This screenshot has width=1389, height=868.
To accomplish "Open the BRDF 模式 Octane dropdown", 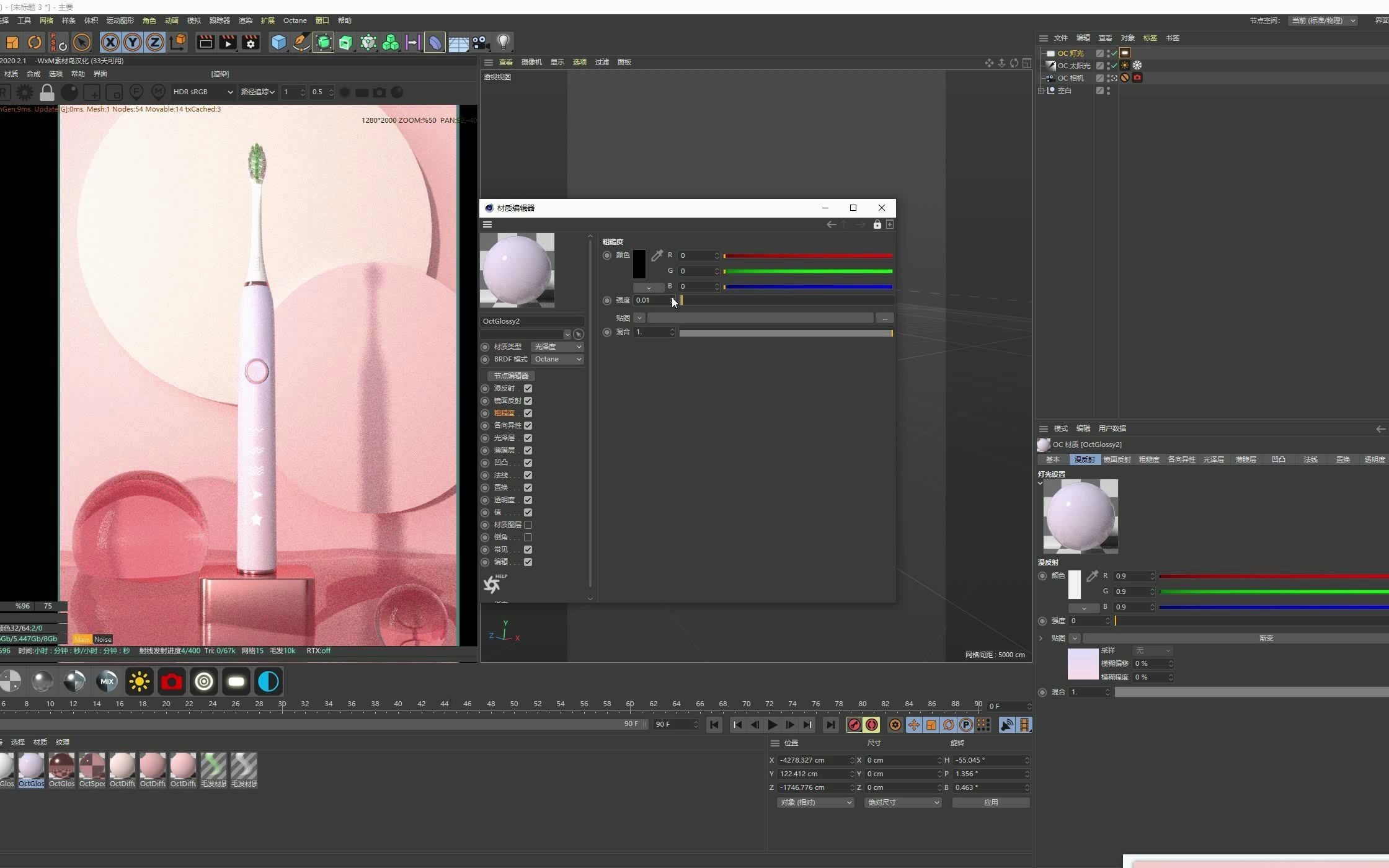I will pyautogui.click(x=557, y=360).
